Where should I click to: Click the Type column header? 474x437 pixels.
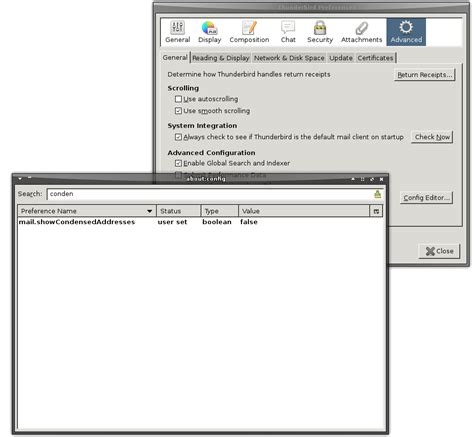220,211
